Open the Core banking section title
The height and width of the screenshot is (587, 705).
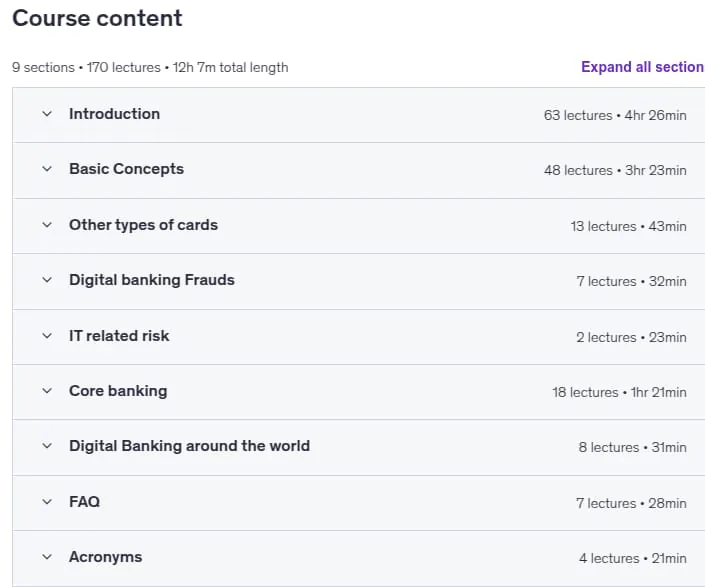pyautogui.click(x=118, y=391)
